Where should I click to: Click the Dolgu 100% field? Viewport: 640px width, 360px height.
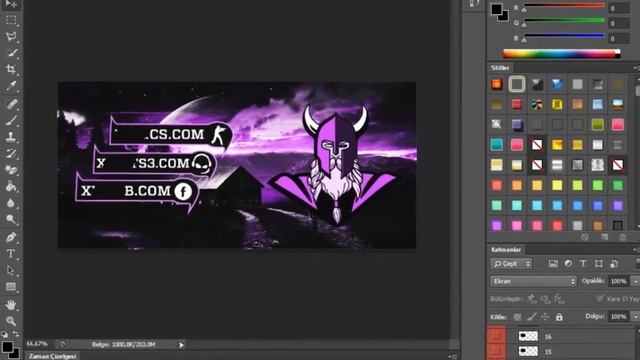coord(619,316)
